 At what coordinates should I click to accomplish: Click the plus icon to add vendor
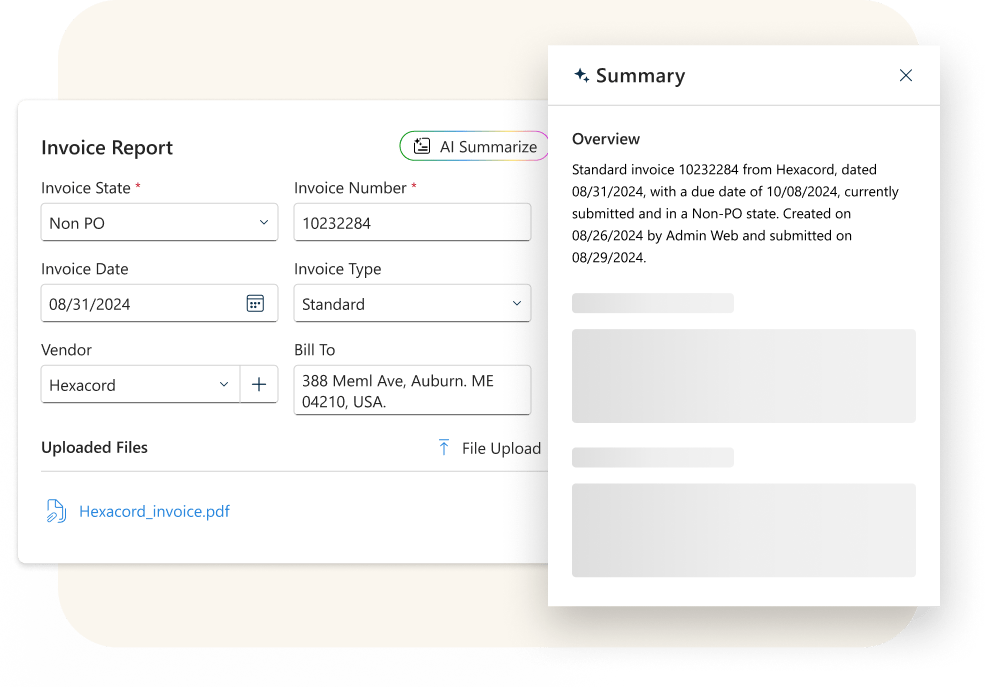click(259, 385)
